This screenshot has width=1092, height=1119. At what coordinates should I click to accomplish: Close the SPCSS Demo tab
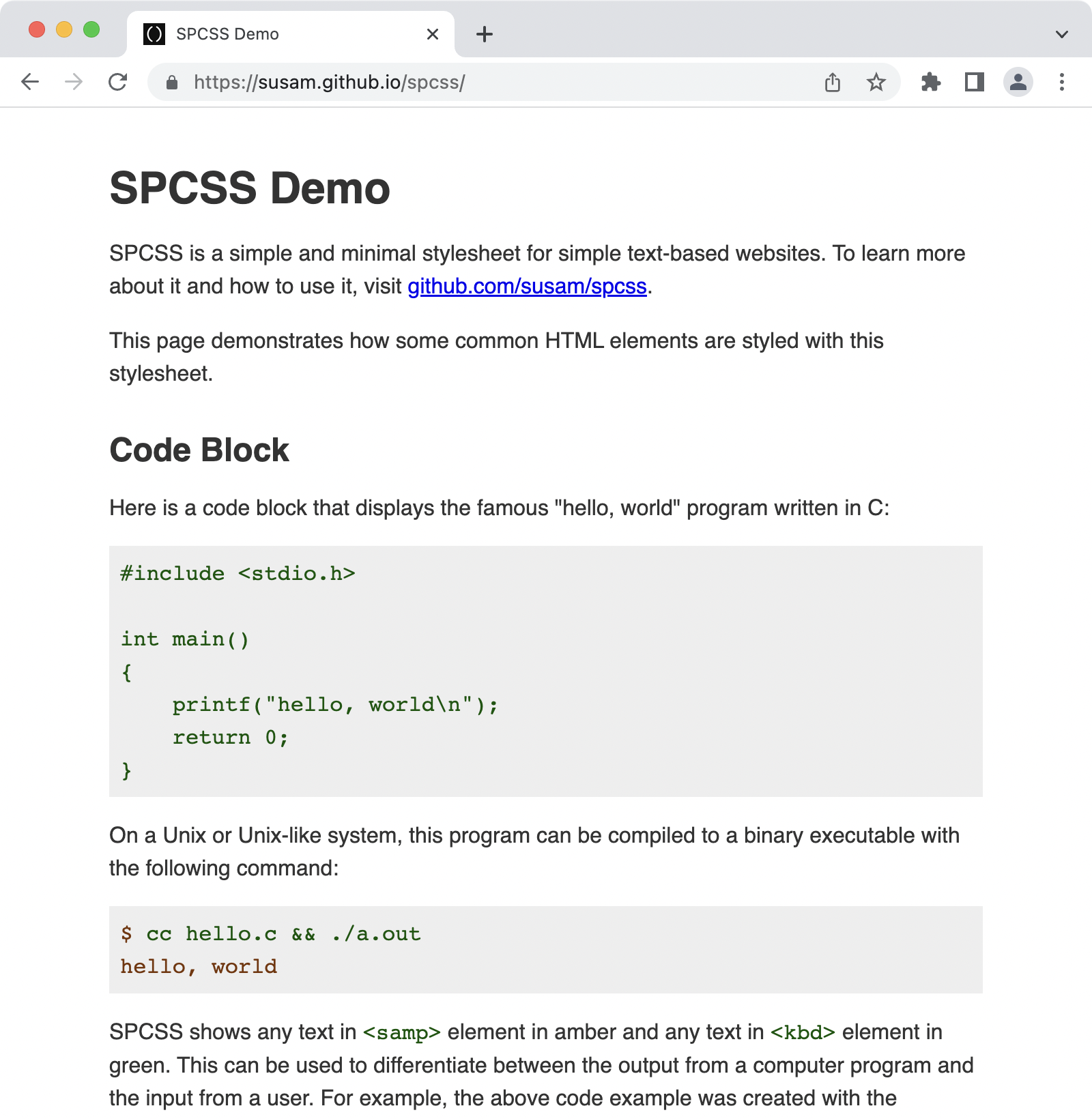click(433, 34)
